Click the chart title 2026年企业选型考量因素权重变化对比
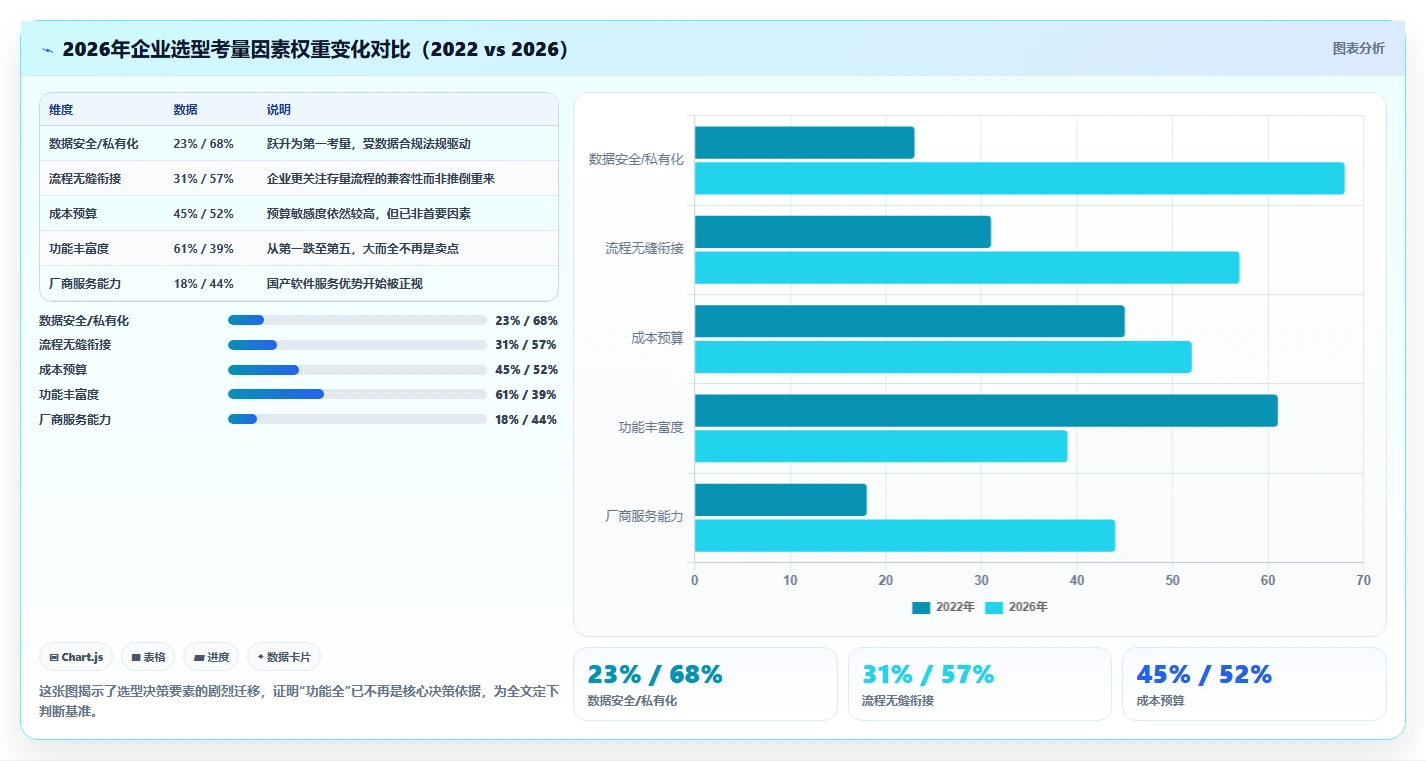This screenshot has width=1426, height=761. click(315, 50)
